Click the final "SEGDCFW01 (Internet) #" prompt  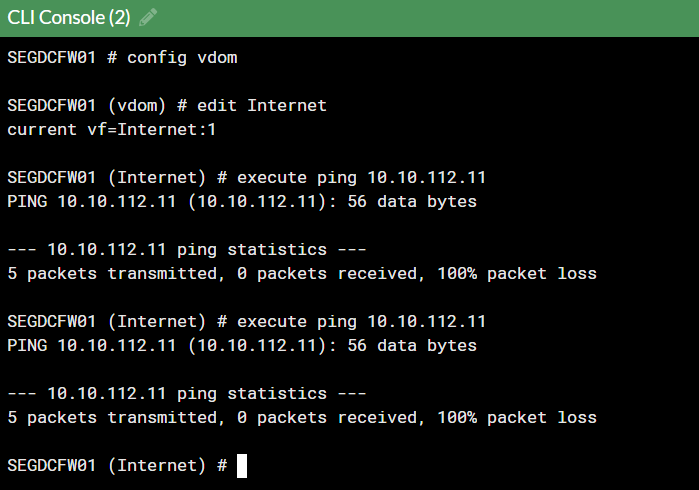pos(116,466)
